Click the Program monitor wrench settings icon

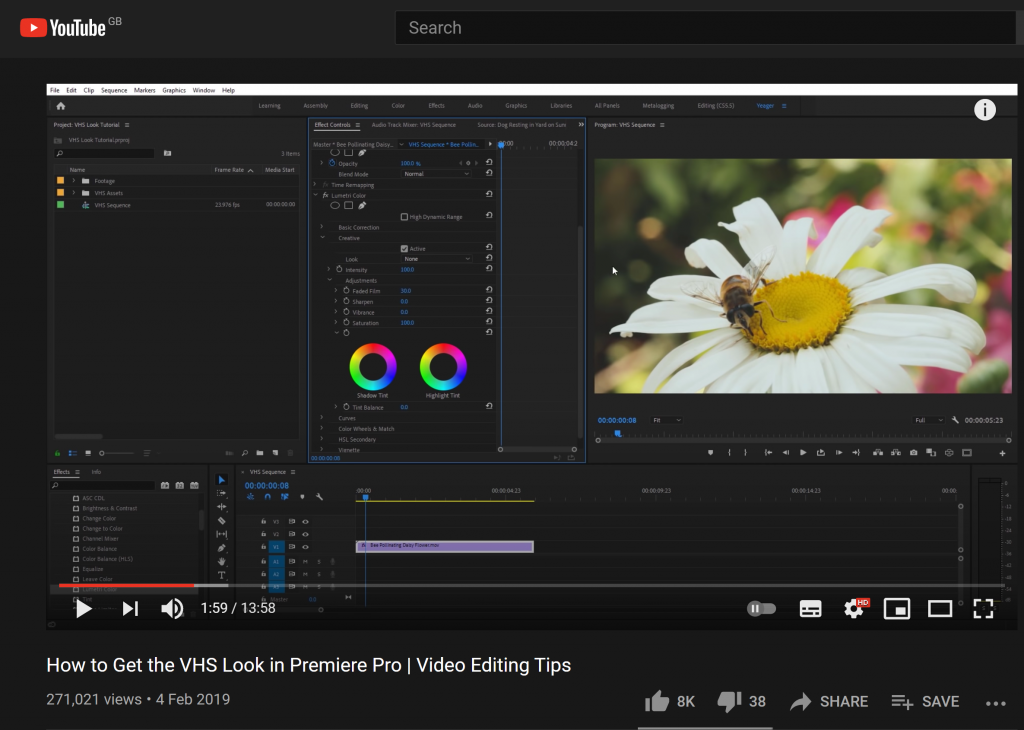(x=955, y=420)
